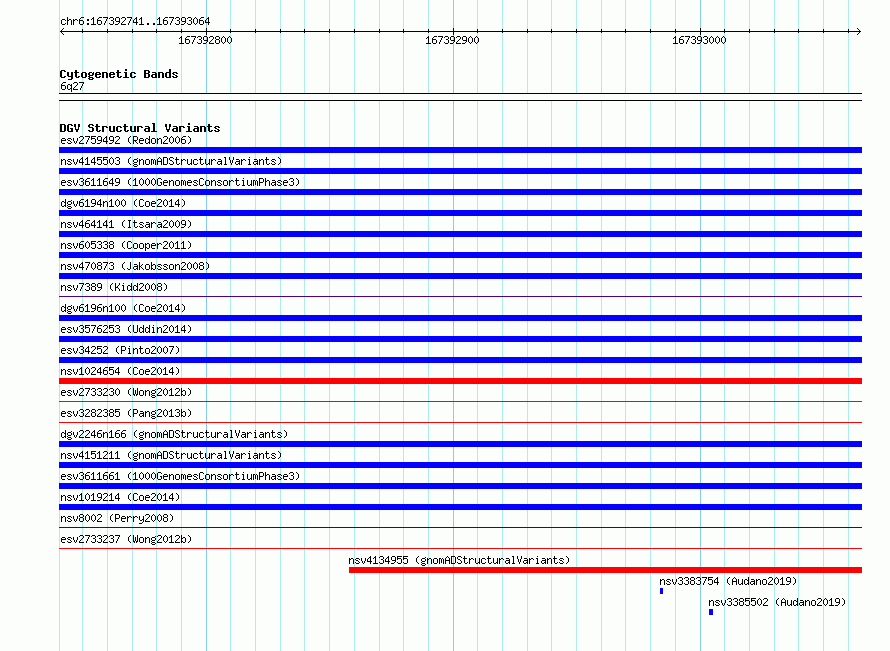Select the nsv464141 (Itsara2009) label
This screenshot has width=890, height=651.
(126, 224)
